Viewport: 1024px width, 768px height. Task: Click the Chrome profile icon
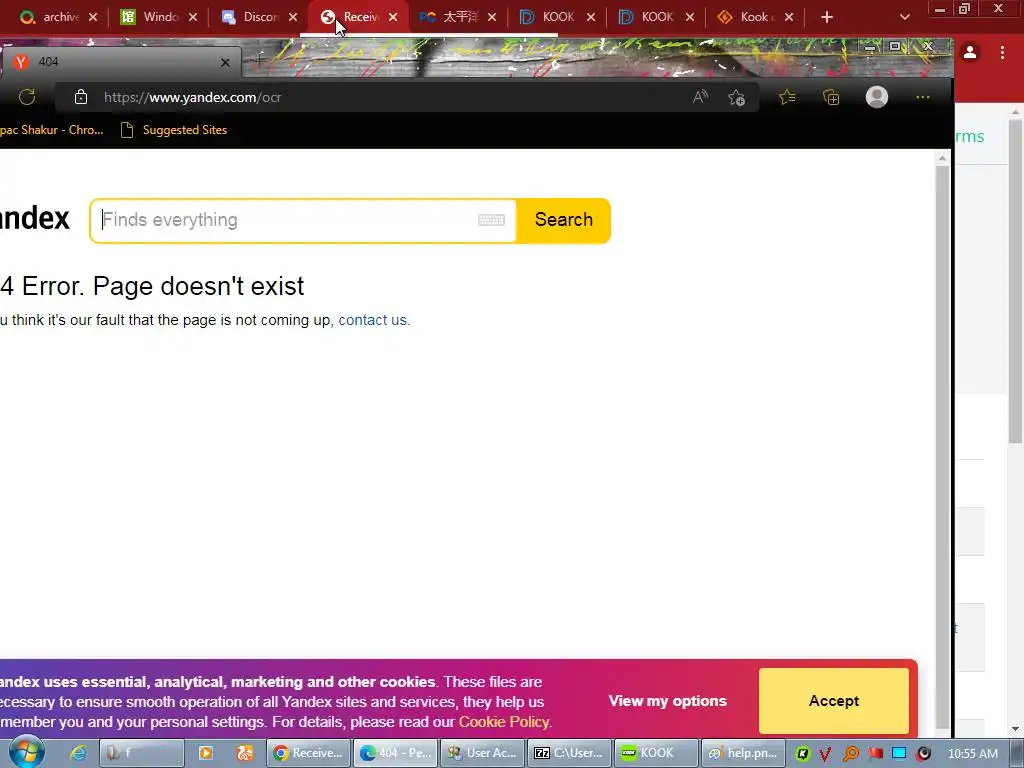(970, 52)
